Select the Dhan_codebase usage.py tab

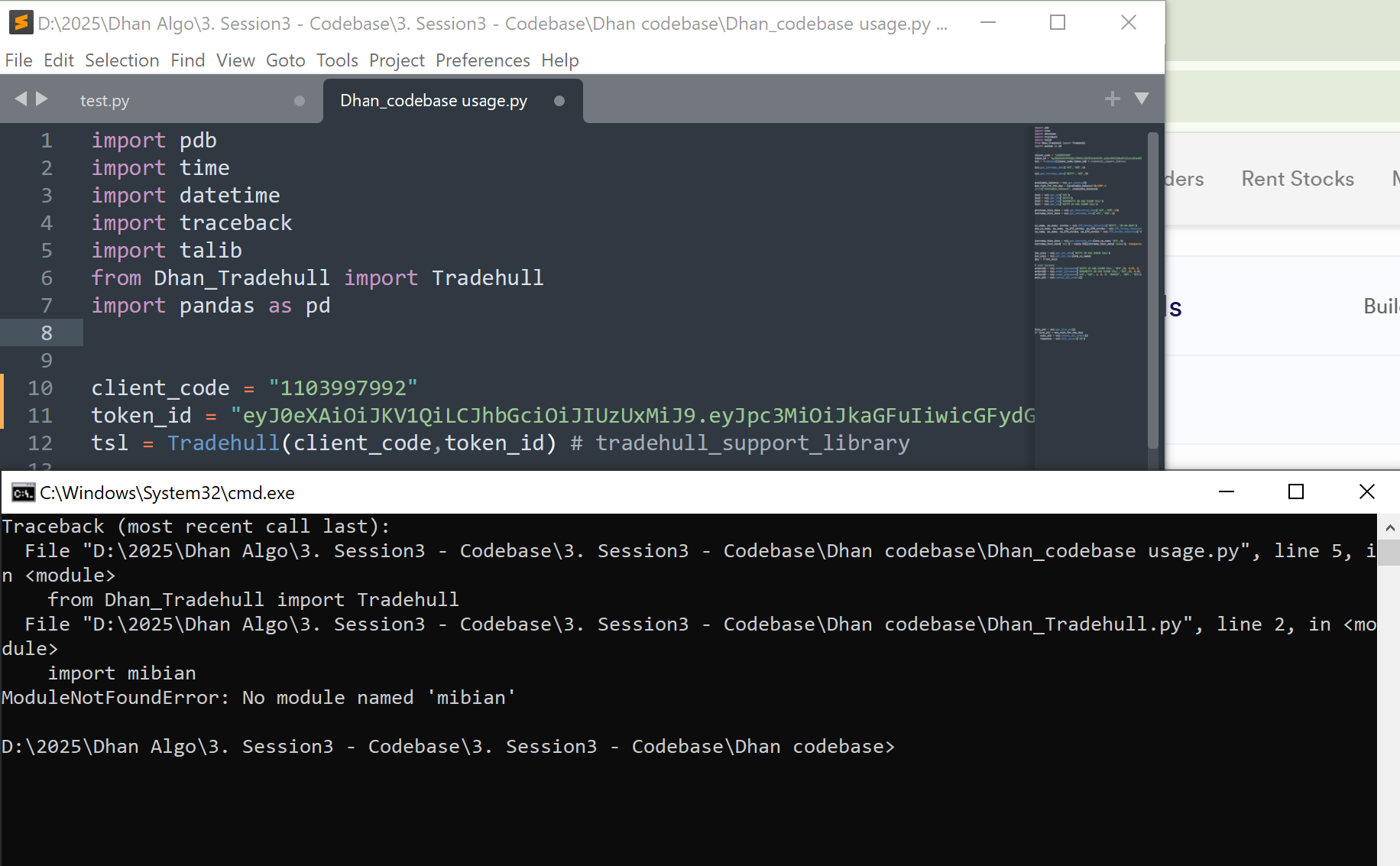pyautogui.click(x=433, y=101)
